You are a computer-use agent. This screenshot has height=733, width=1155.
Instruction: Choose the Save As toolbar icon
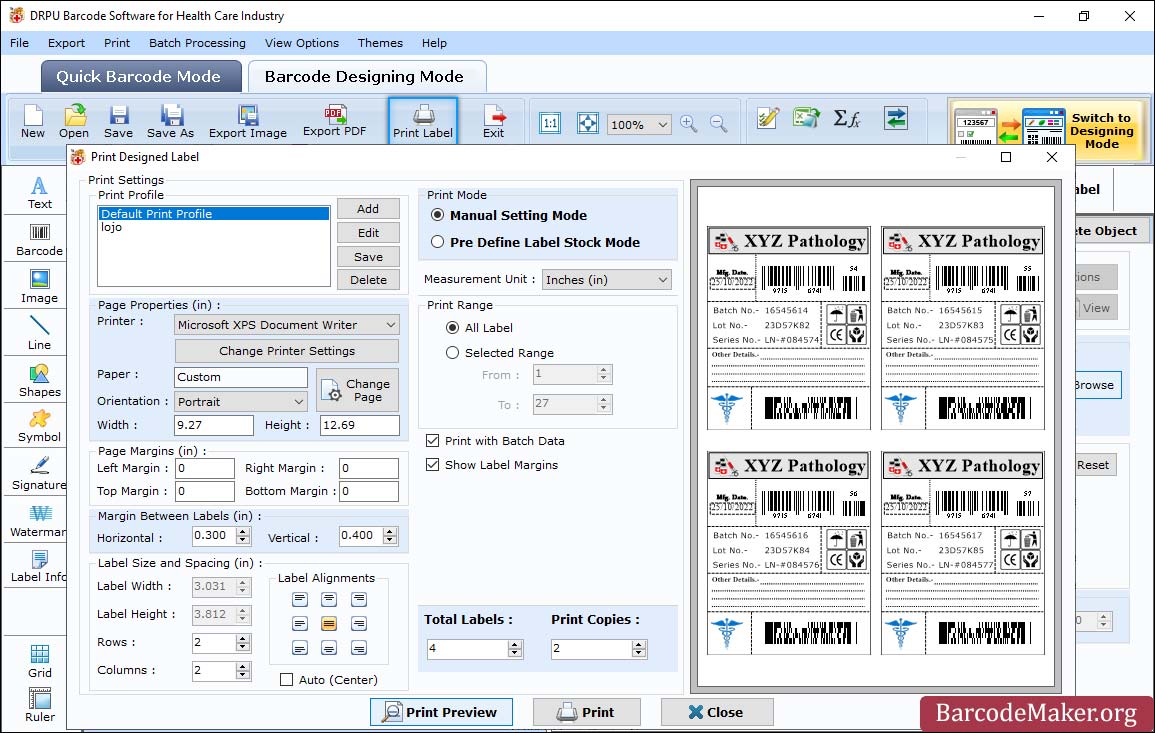click(x=170, y=121)
